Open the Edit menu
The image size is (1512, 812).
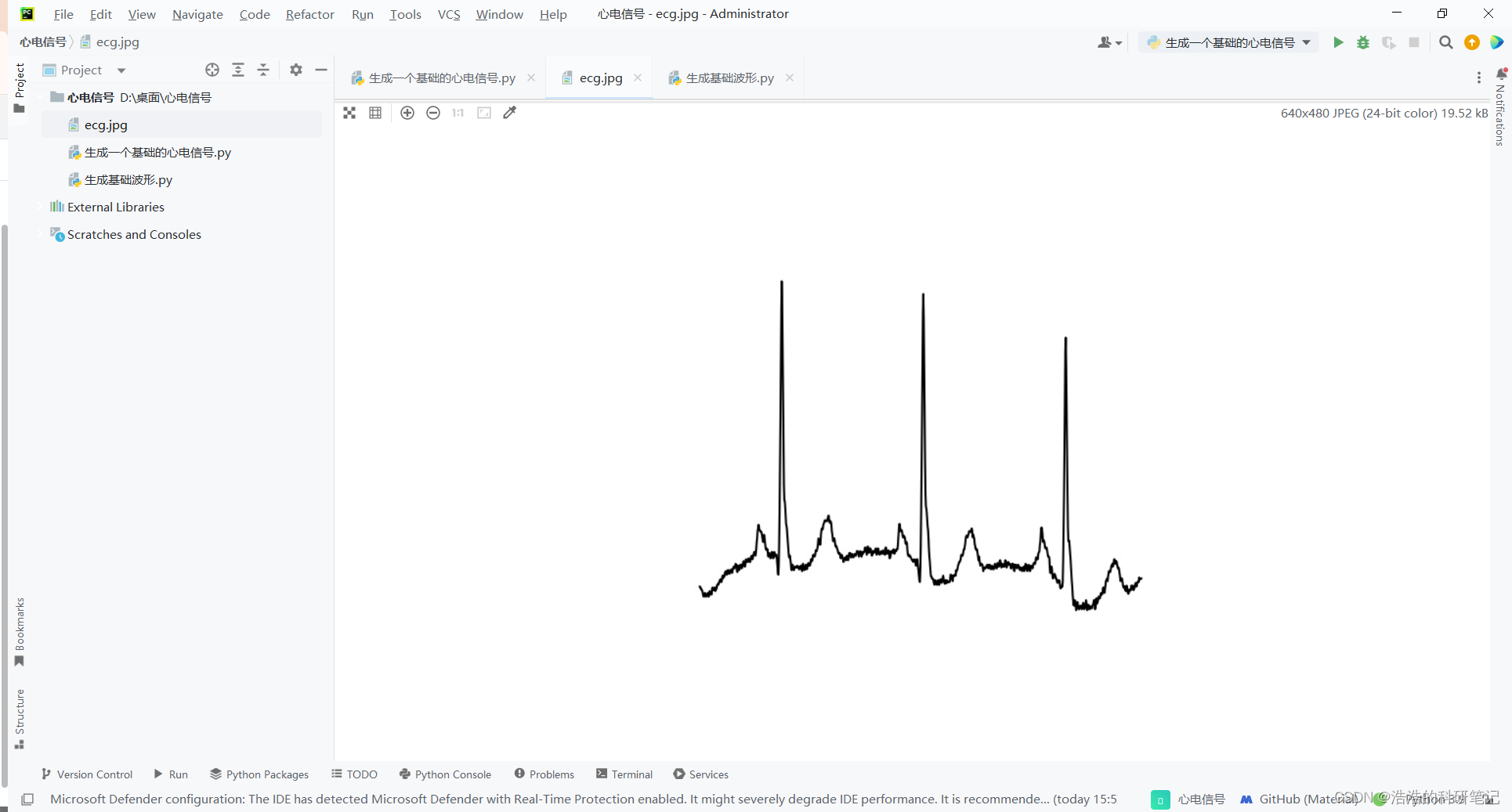click(100, 14)
